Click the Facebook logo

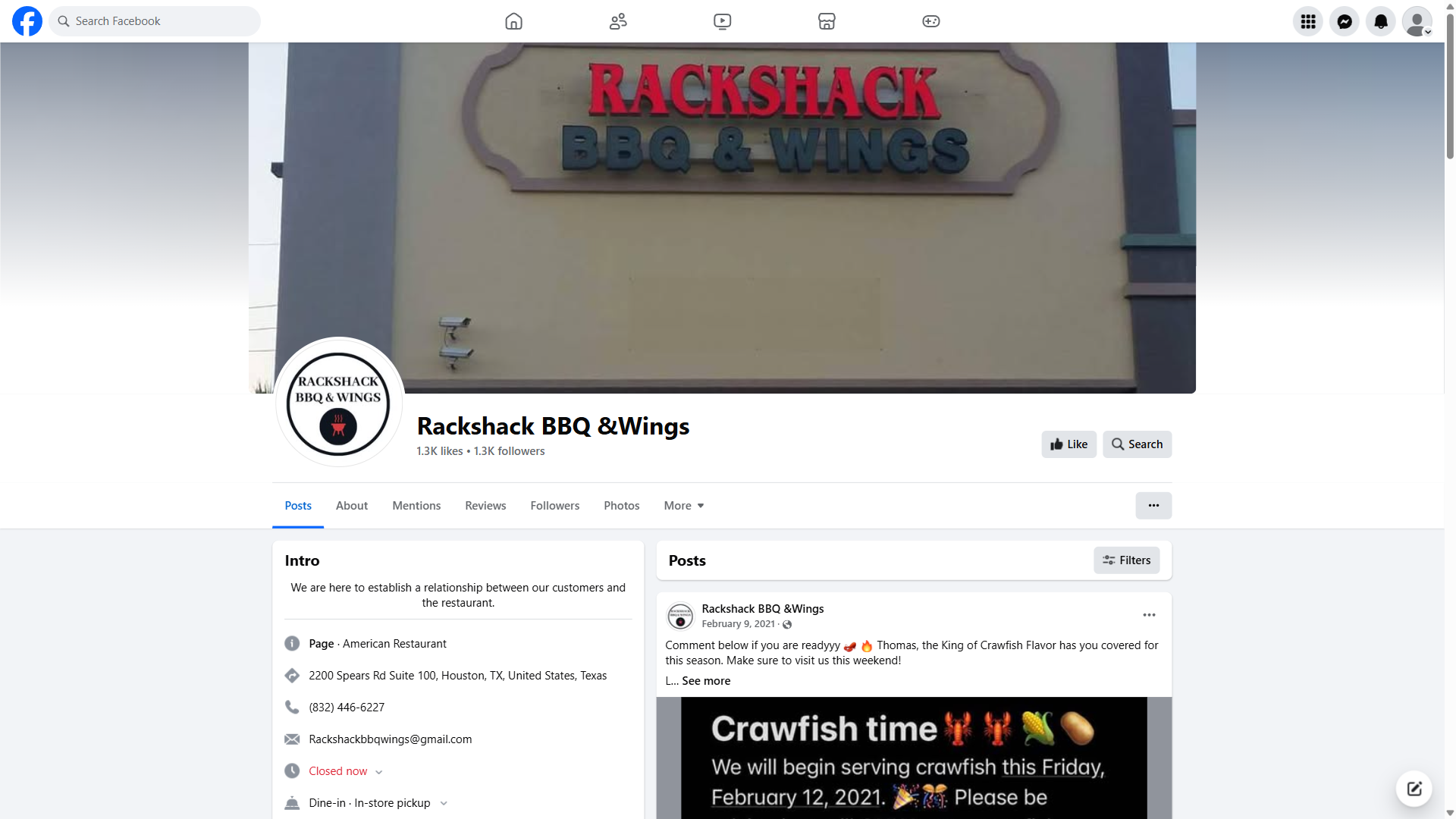click(x=27, y=21)
